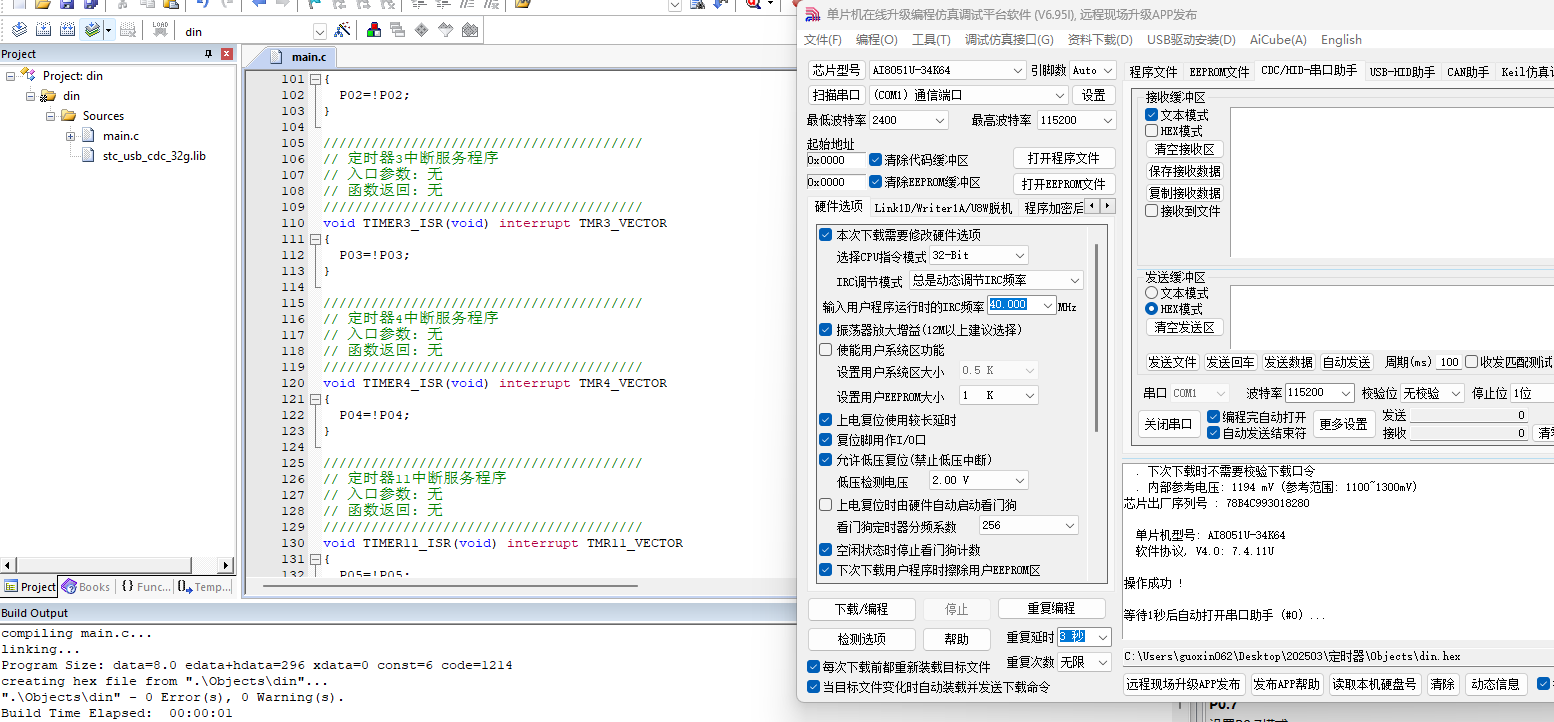This screenshot has height=722, width=1554.
Task: Click the IRC频率 40.000 MHz input field
Action: [1022, 305]
